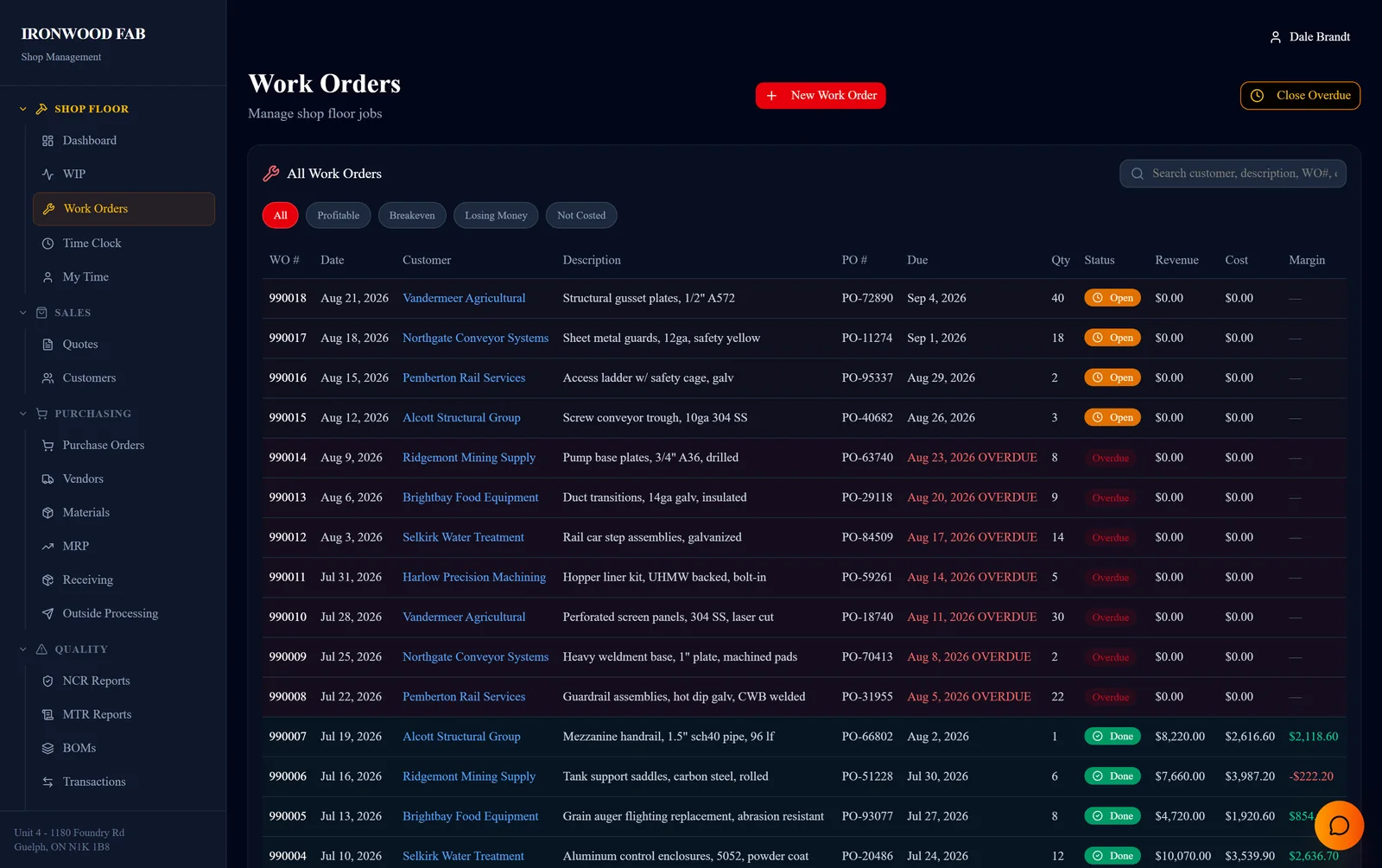Focus the work order search field
This screenshot has height=868, width=1382.
click(1233, 174)
